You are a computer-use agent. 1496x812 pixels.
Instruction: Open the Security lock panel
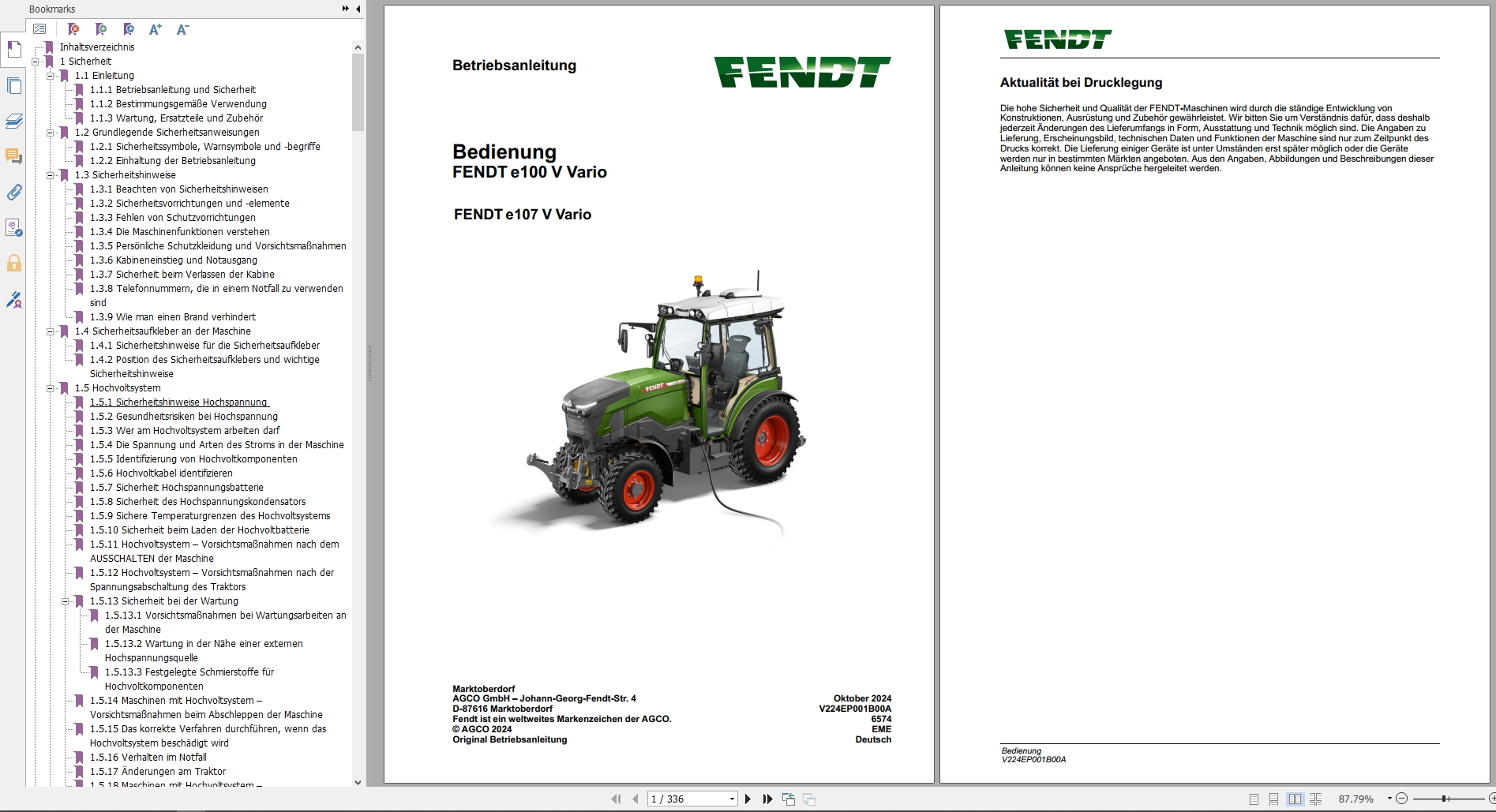pyautogui.click(x=13, y=263)
